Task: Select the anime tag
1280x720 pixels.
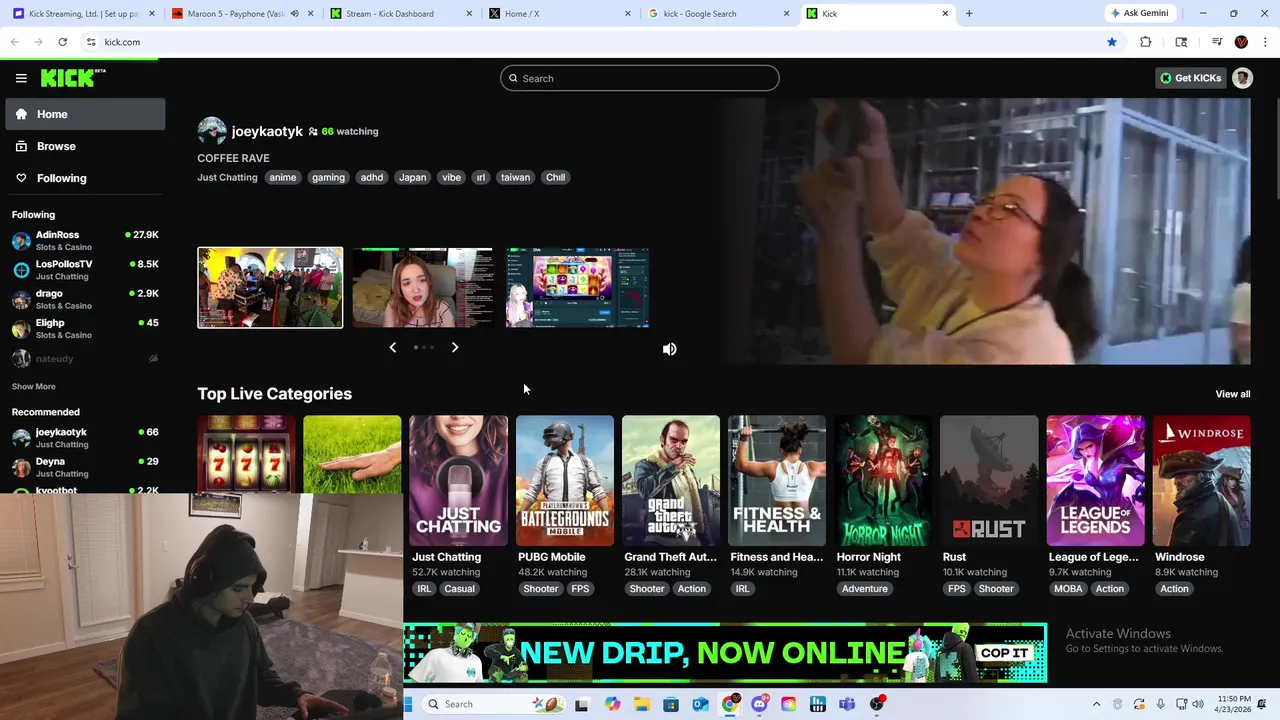Action: (283, 177)
